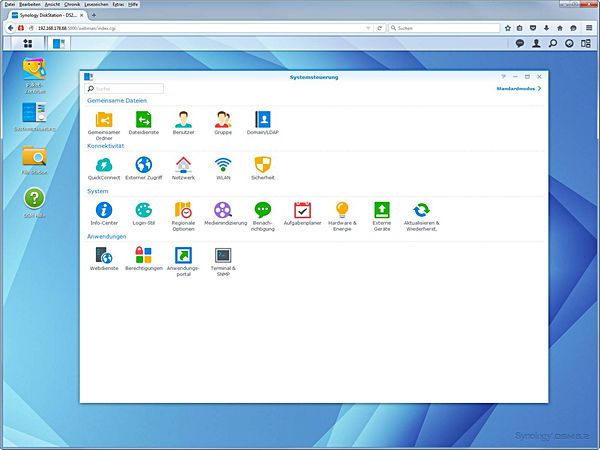Open DSM notifications speech bubble
Screen dimensions: 600x450
pos(520,43)
